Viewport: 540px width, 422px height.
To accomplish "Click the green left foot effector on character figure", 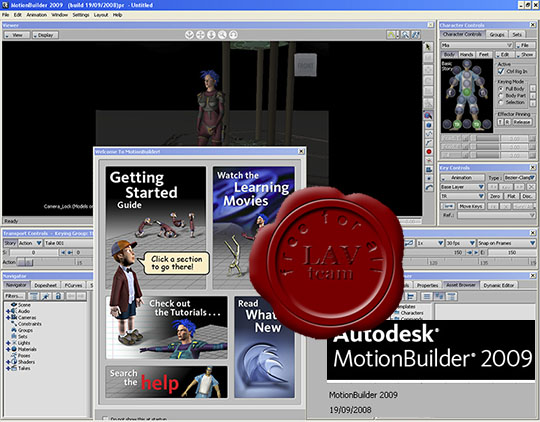I will [x=457, y=124].
